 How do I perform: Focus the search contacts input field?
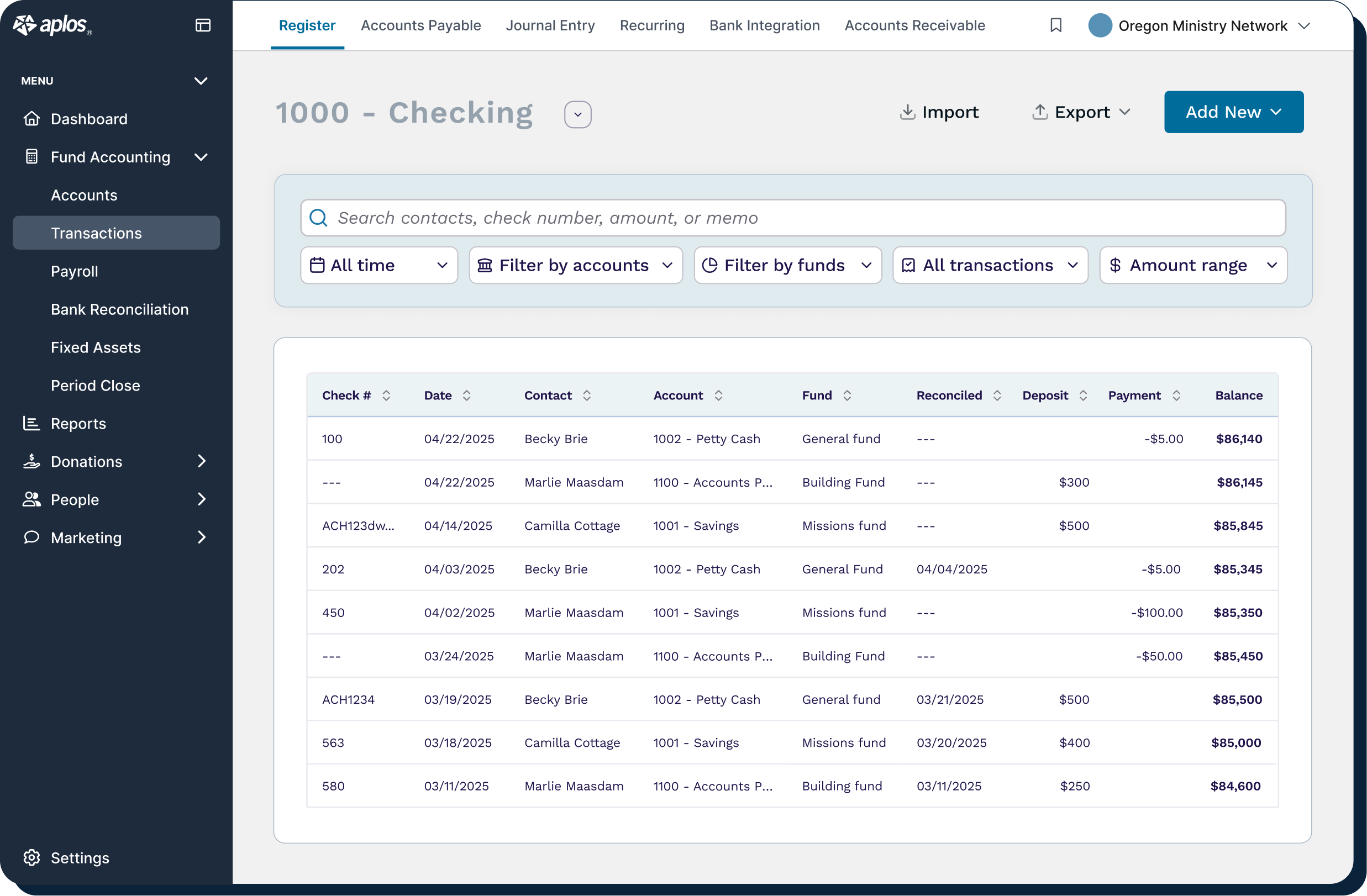click(x=804, y=218)
